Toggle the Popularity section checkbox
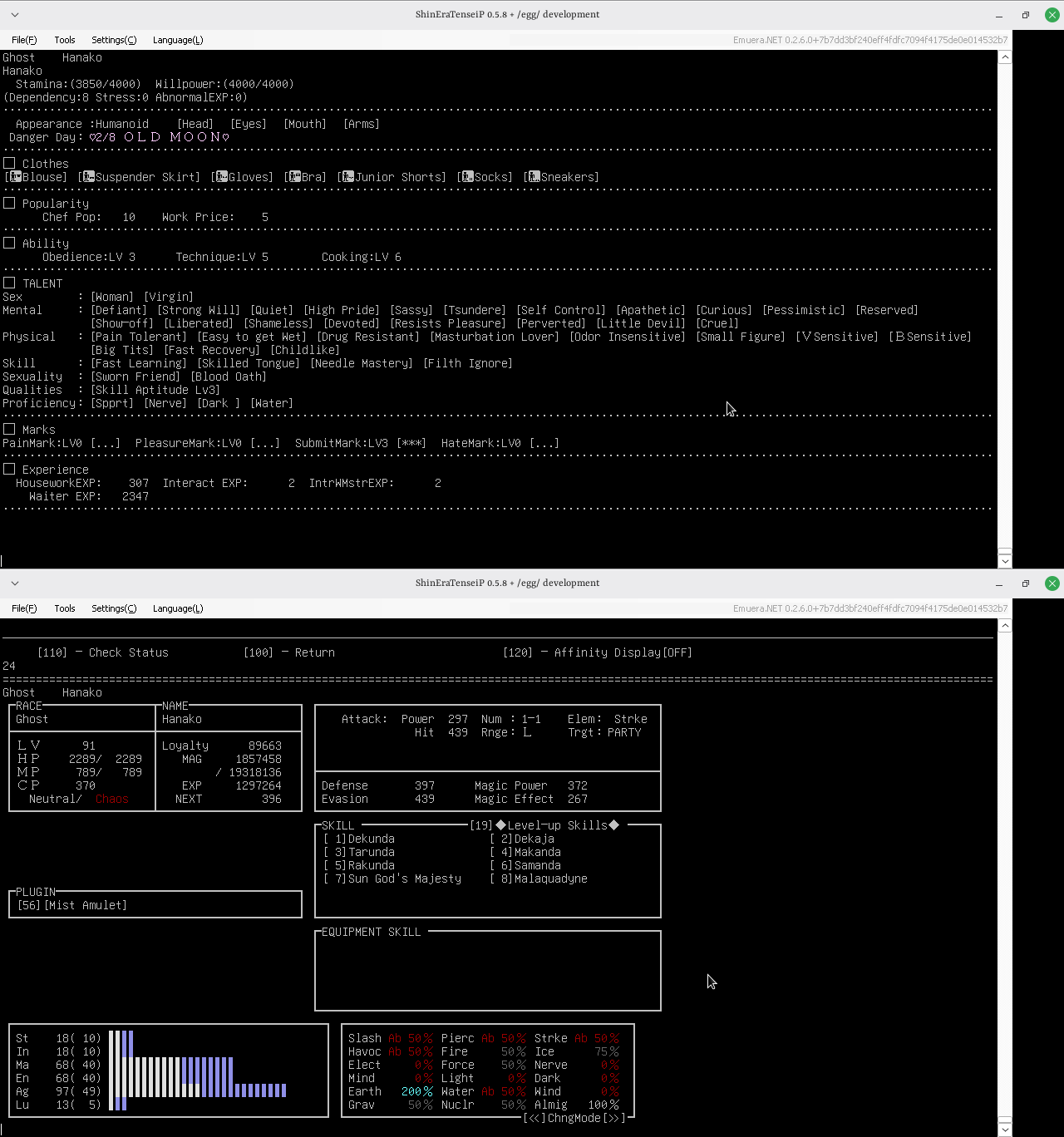Image resolution: width=1064 pixels, height=1137 pixels. point(9,204)
